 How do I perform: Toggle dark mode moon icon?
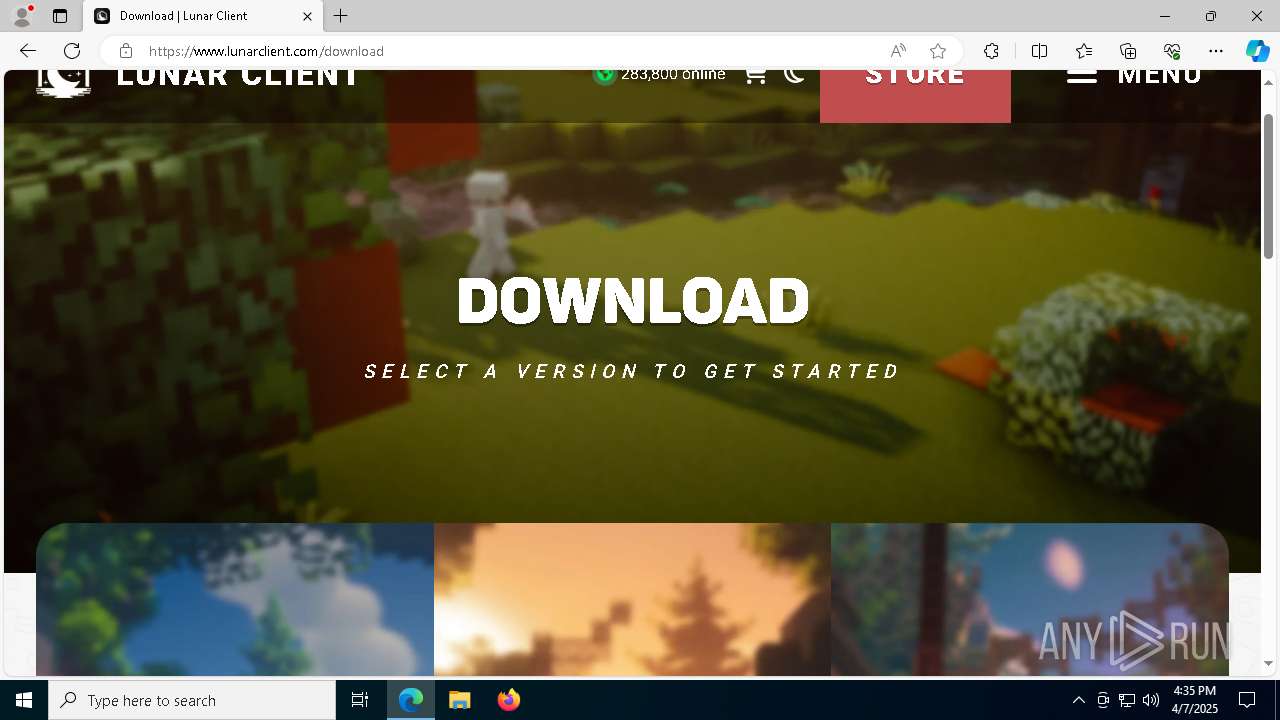click(794, 75)
